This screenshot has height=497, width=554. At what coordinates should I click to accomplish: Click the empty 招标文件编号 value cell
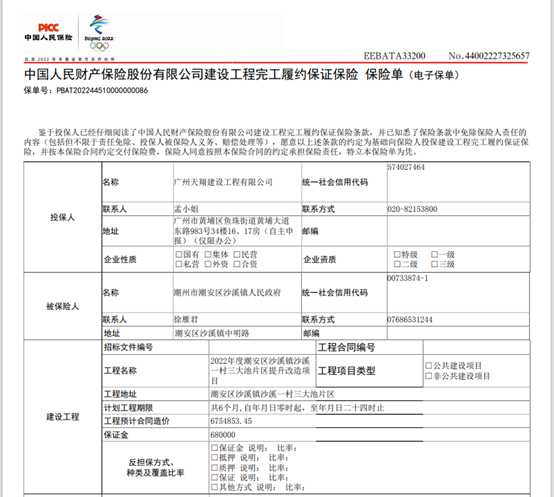point(262,348)
